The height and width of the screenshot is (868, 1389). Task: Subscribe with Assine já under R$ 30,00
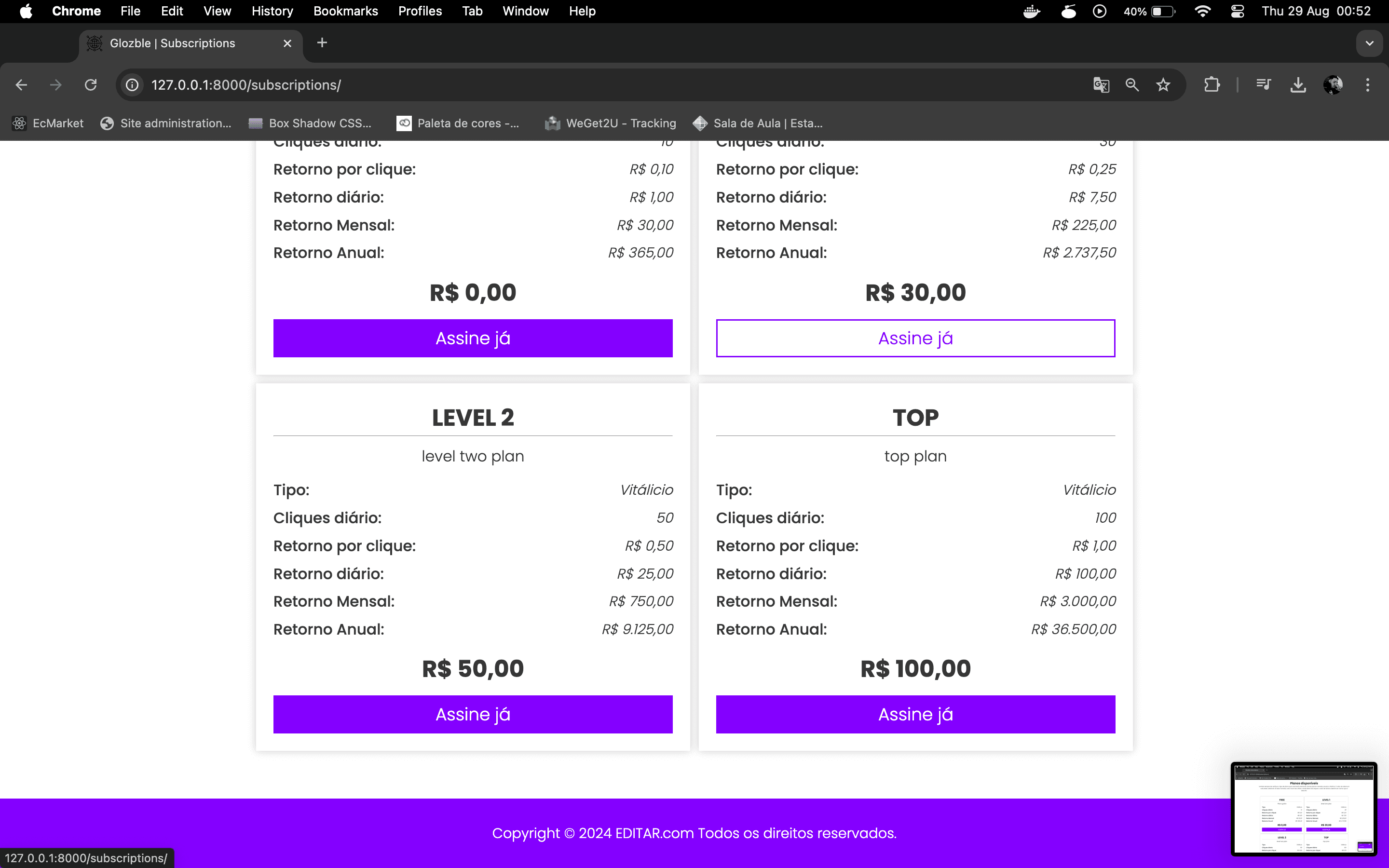915,338
